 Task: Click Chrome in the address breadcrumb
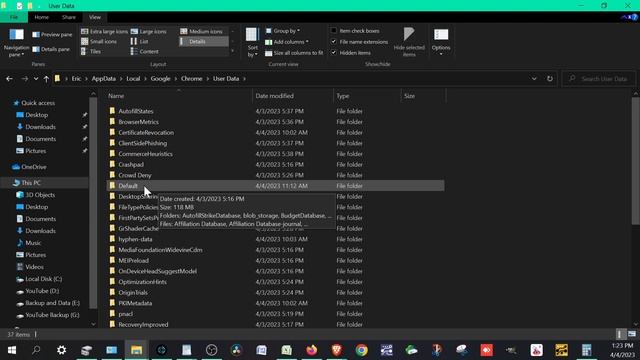(x=191, y=79)
